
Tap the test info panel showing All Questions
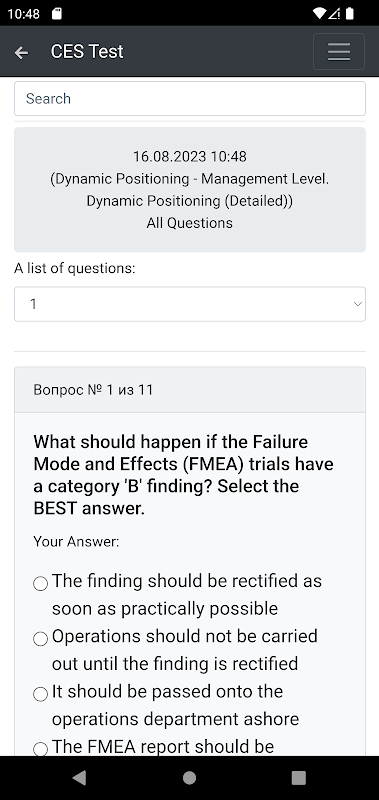click(x=190, y=189)
